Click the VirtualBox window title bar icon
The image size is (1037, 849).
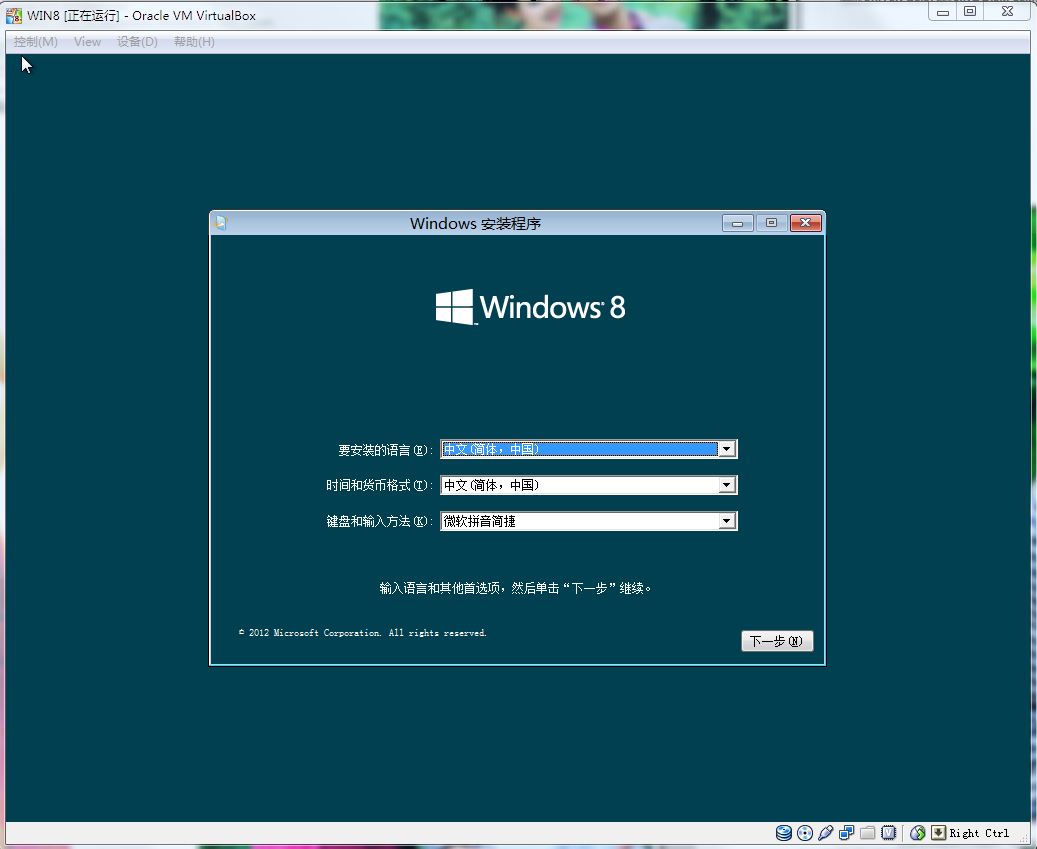point(14,15)
